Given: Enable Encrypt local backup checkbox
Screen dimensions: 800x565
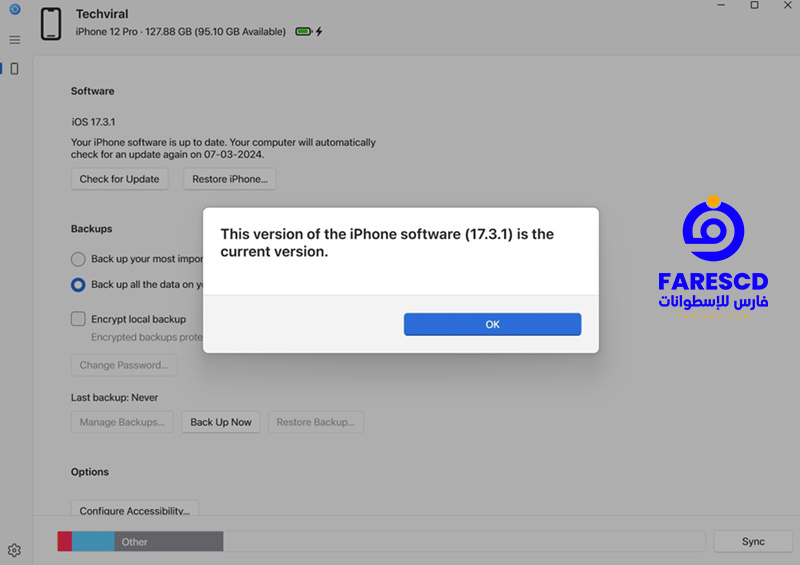Looking at the screenshot, I should [78, 319].
